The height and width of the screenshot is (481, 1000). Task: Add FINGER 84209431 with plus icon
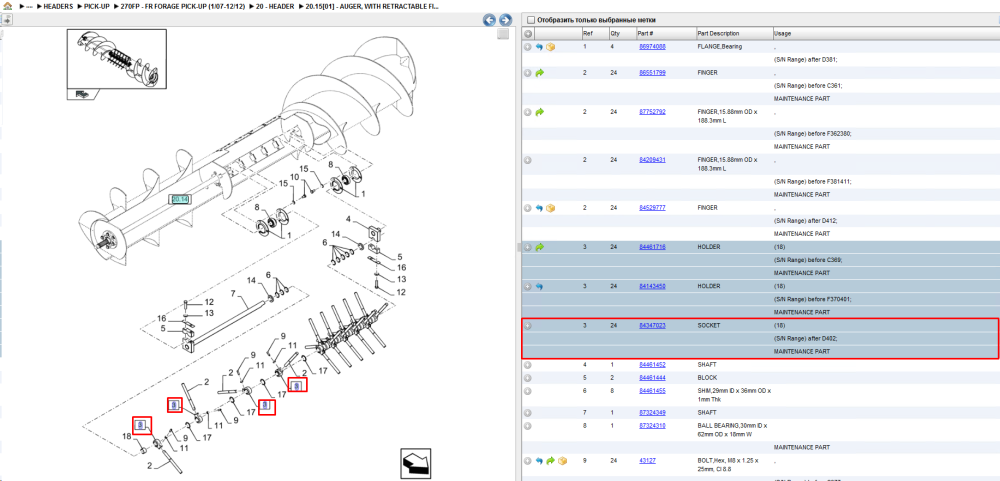point(527,160)
